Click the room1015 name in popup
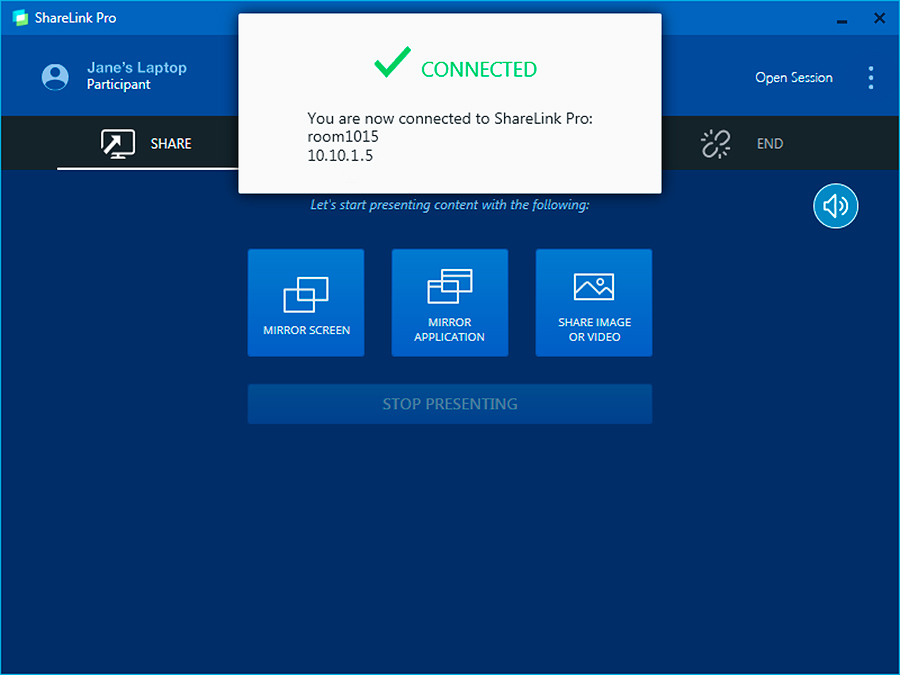The image size is (900, 675). coord(343,137)
